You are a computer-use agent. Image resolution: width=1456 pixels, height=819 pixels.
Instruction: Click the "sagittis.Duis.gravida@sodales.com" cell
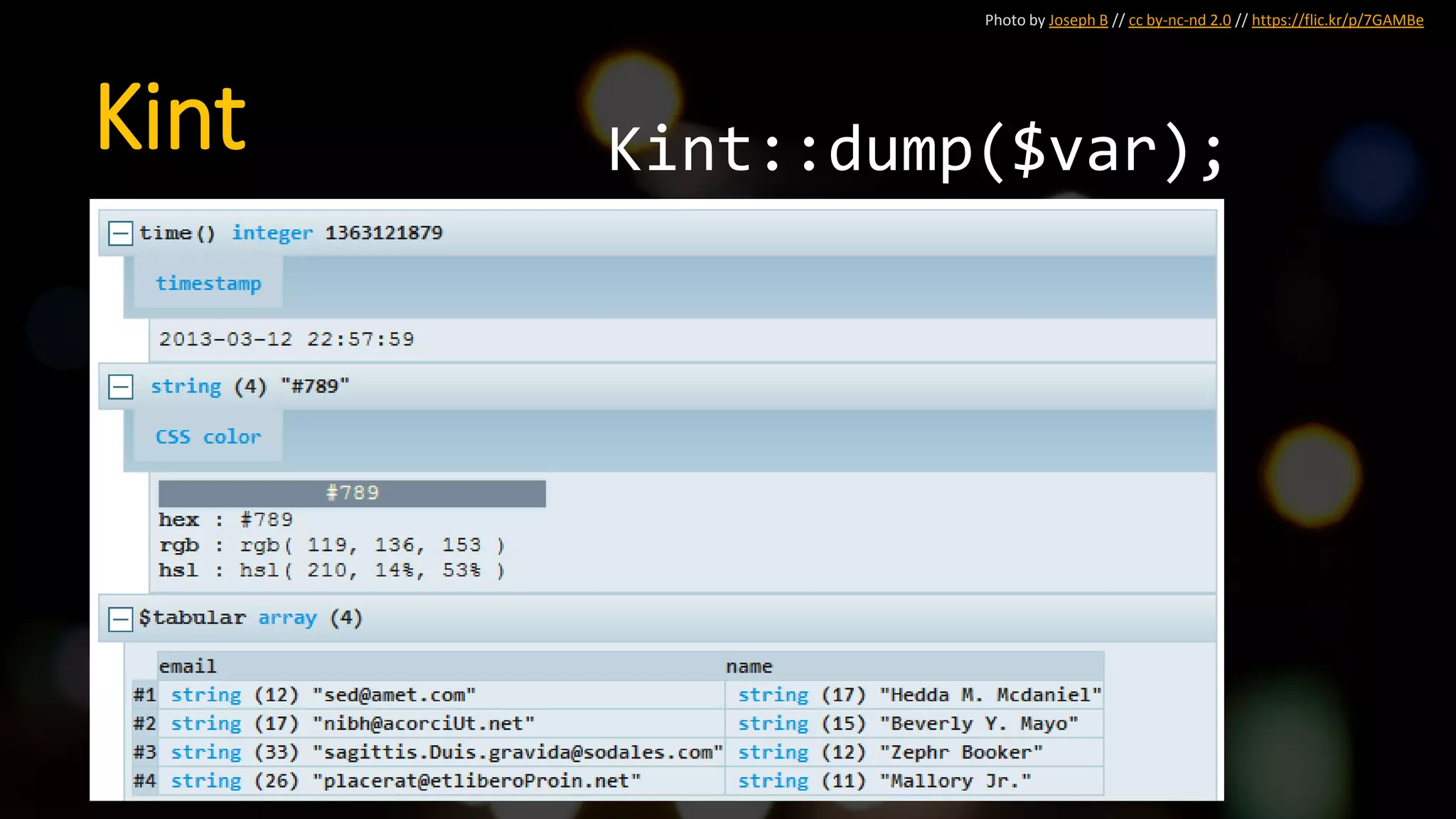tap(441, 752)
